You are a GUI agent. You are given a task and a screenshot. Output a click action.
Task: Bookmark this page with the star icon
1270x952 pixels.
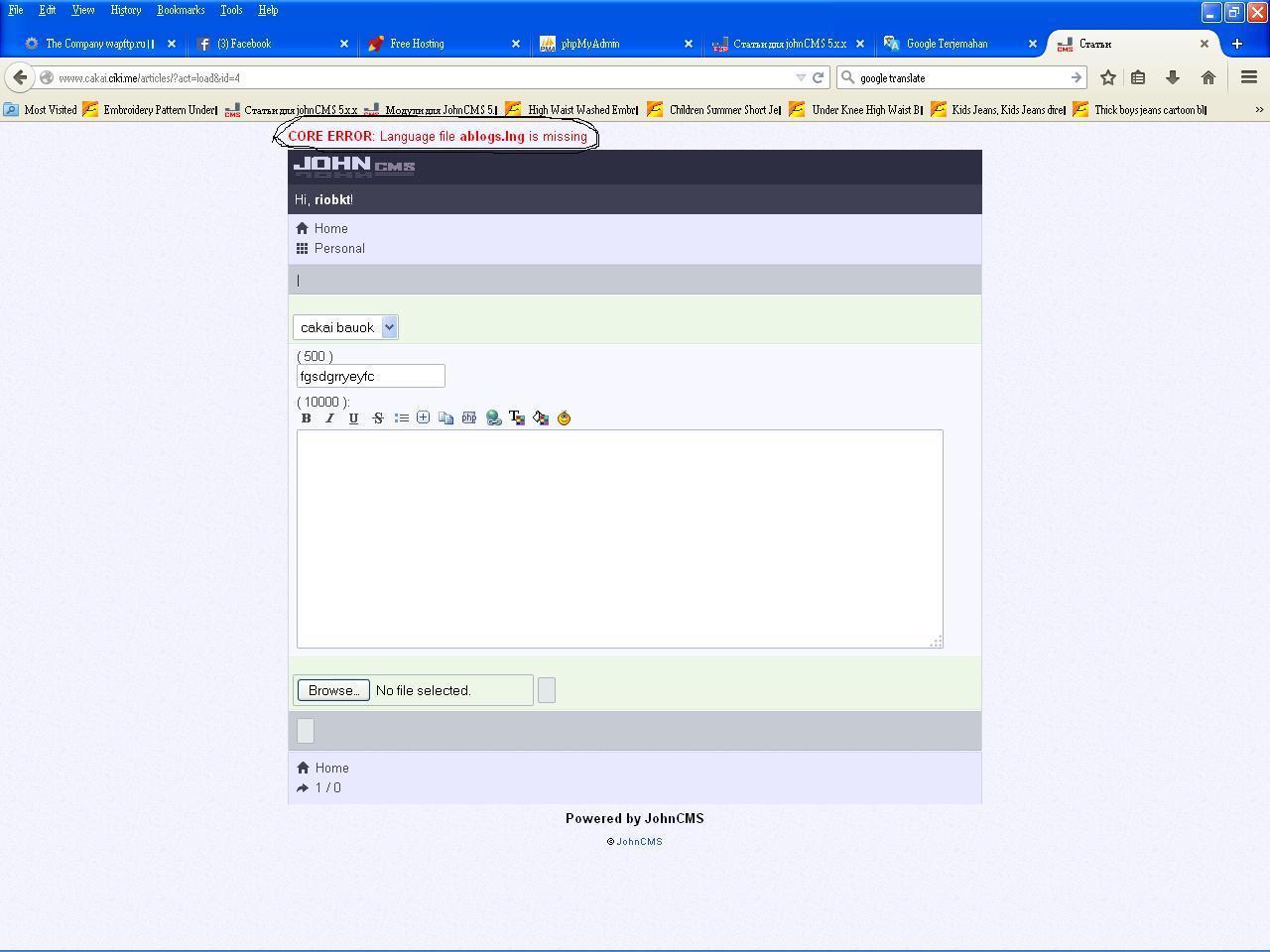[1108, 77]
